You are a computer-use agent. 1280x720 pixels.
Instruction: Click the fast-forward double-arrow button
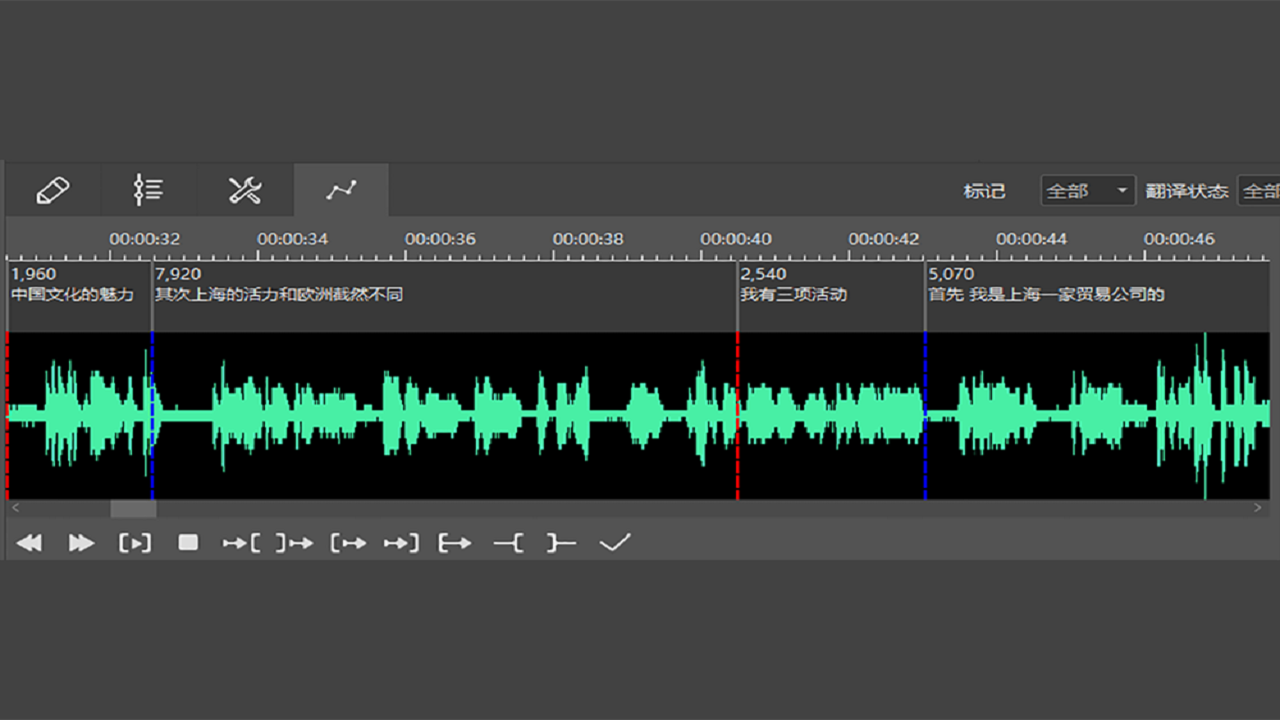coord(81,543)
